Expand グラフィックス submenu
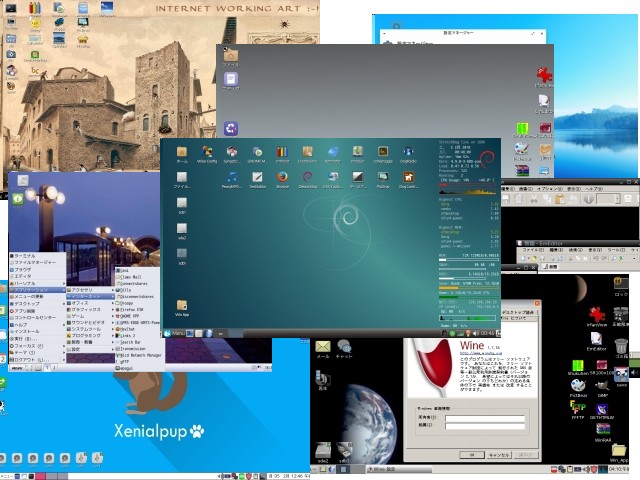 90,310
